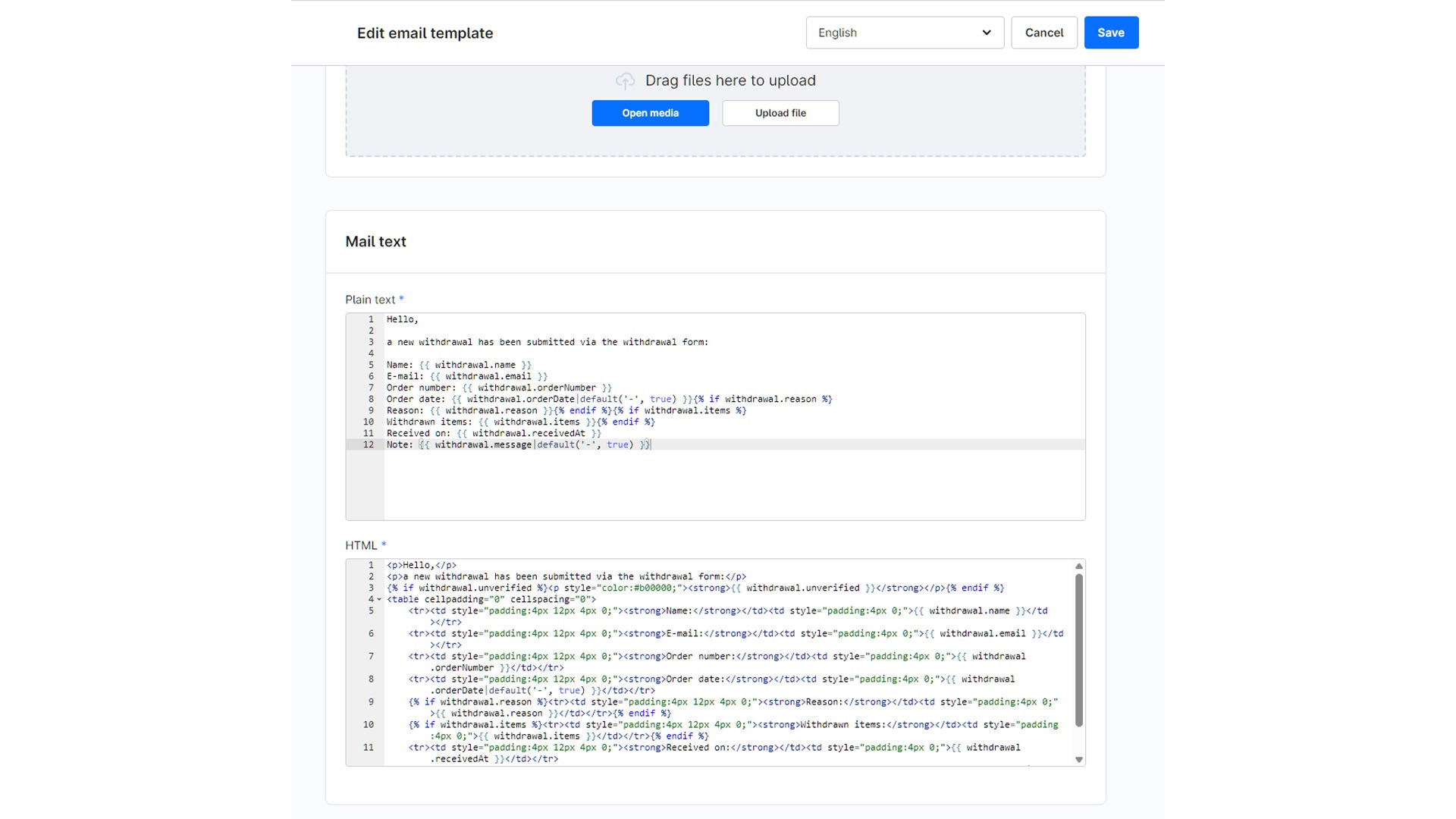1456x819 pixels.
Task: Click the Upload file button
Action: 780,113
